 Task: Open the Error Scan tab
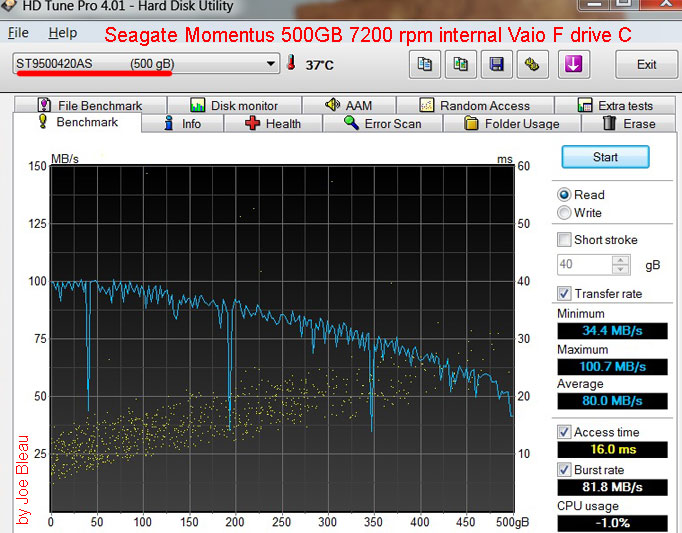382,124
